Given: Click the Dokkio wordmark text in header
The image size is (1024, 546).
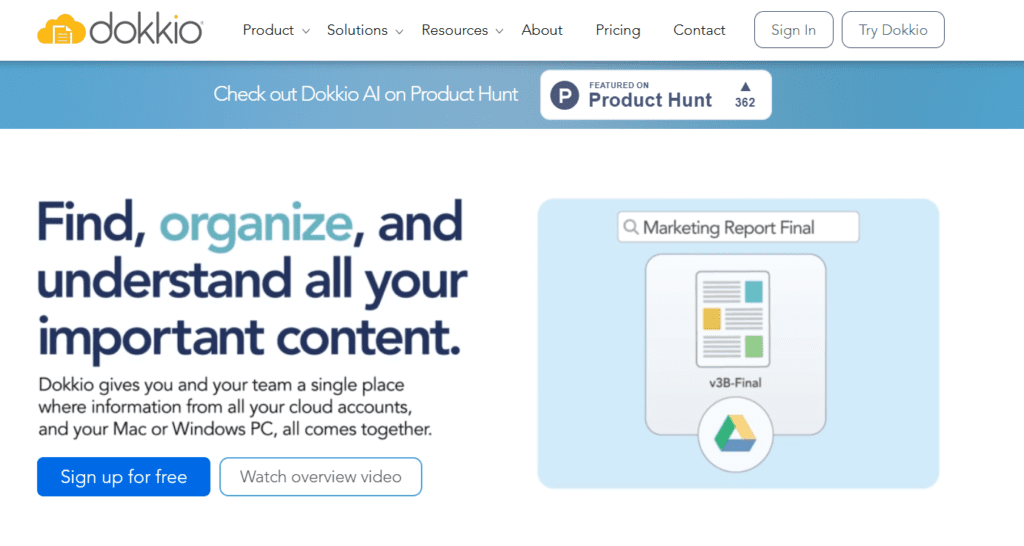Looking at the screenshot, I should click(146, 31).
